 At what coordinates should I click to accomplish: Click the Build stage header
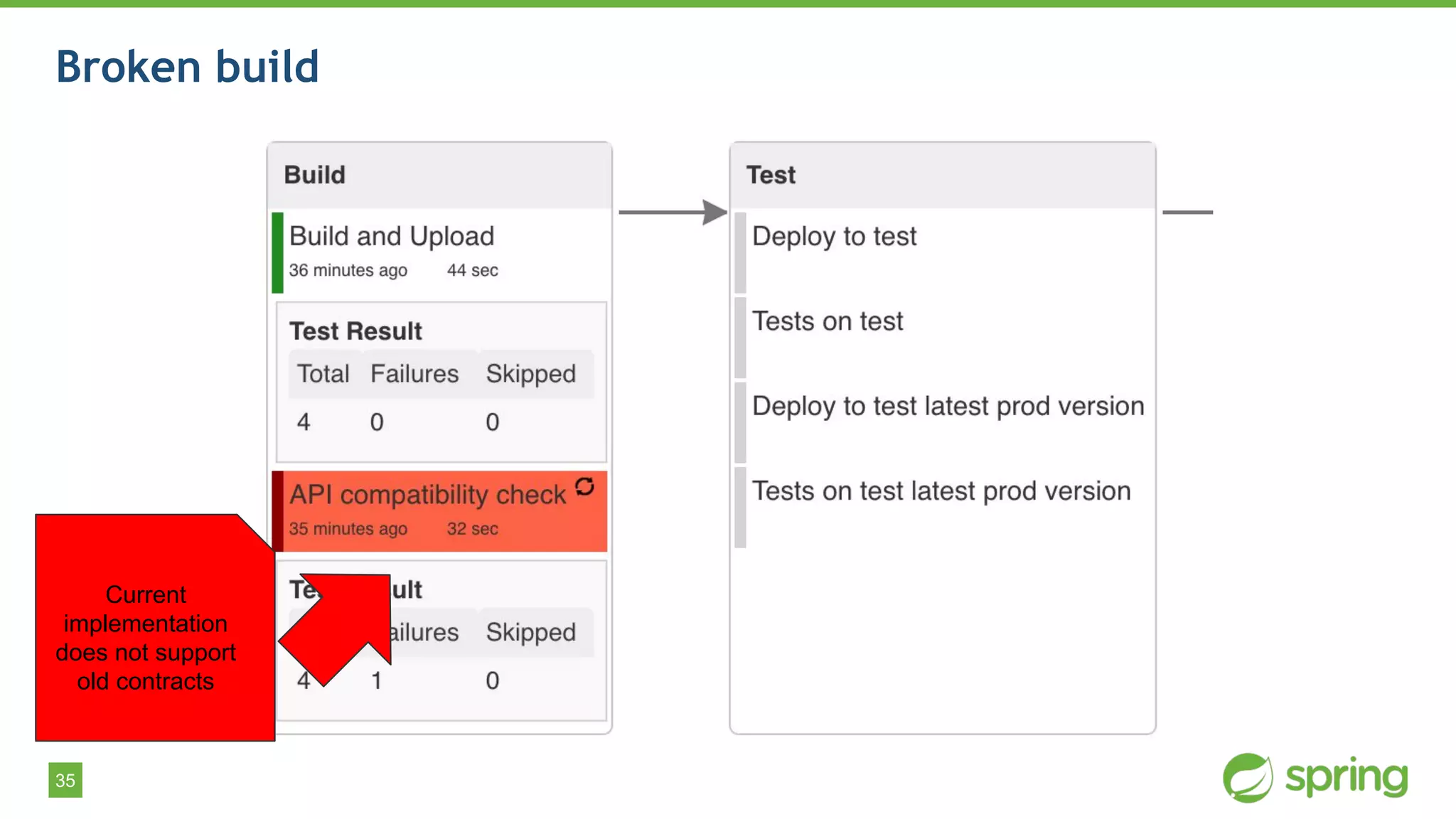click(x=315, y=175)
